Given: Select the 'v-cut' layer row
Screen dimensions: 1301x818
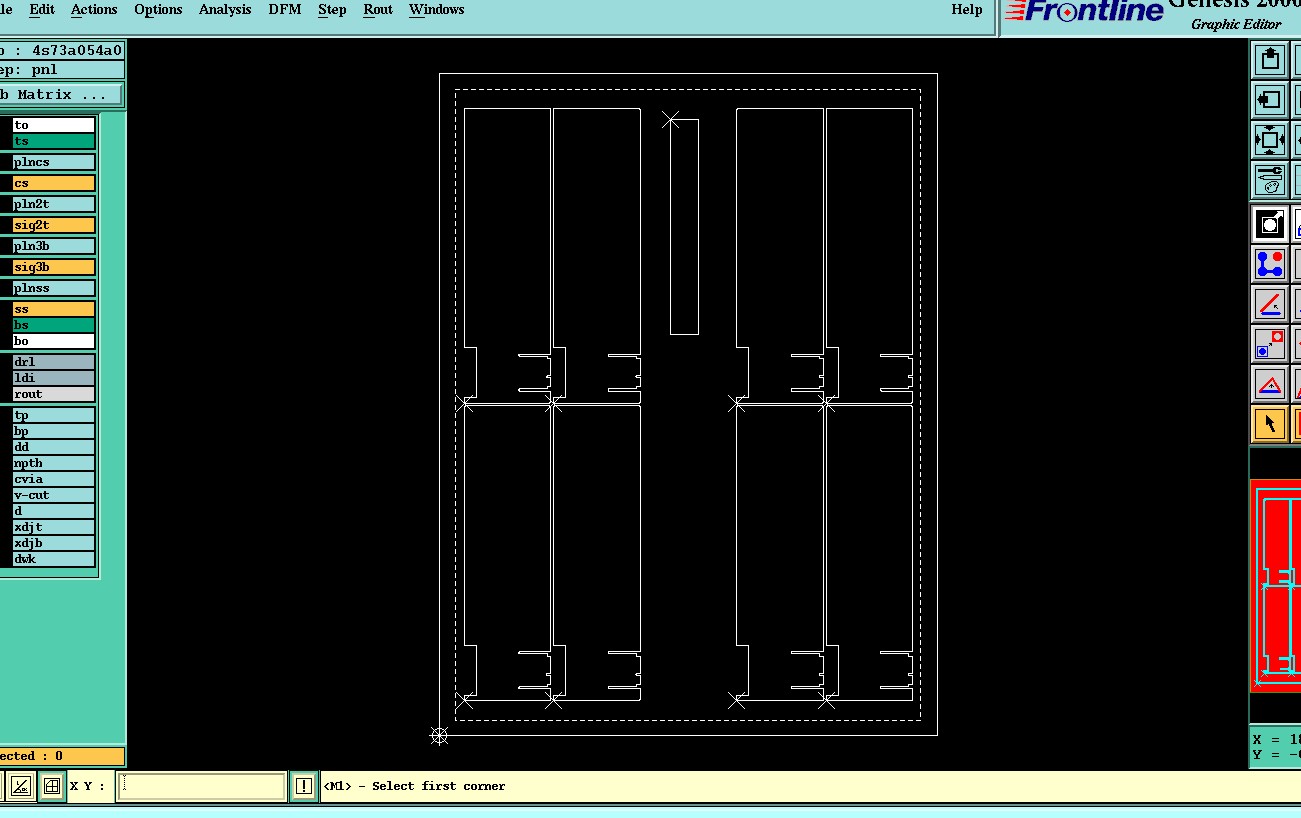Looking at the screenshot, I should pos(54,495).
